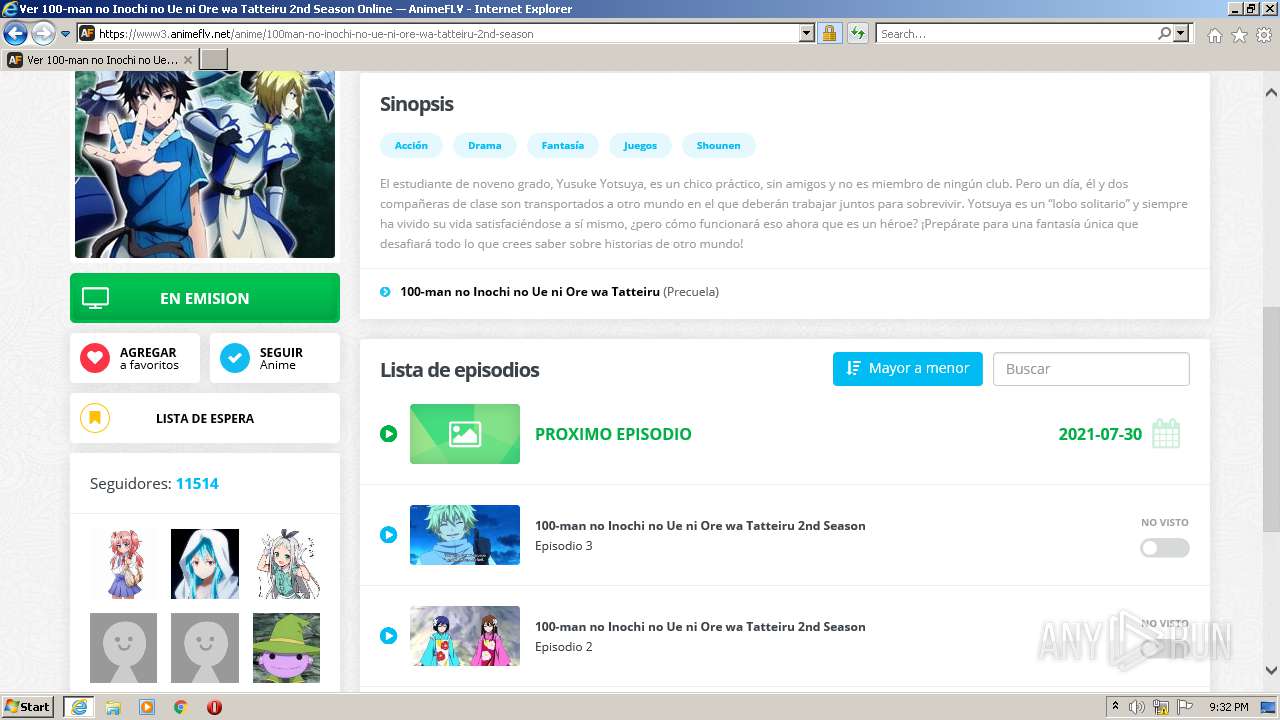
Task: Open the File Explorer folder taskbar icon
Action: pos(113,707)
